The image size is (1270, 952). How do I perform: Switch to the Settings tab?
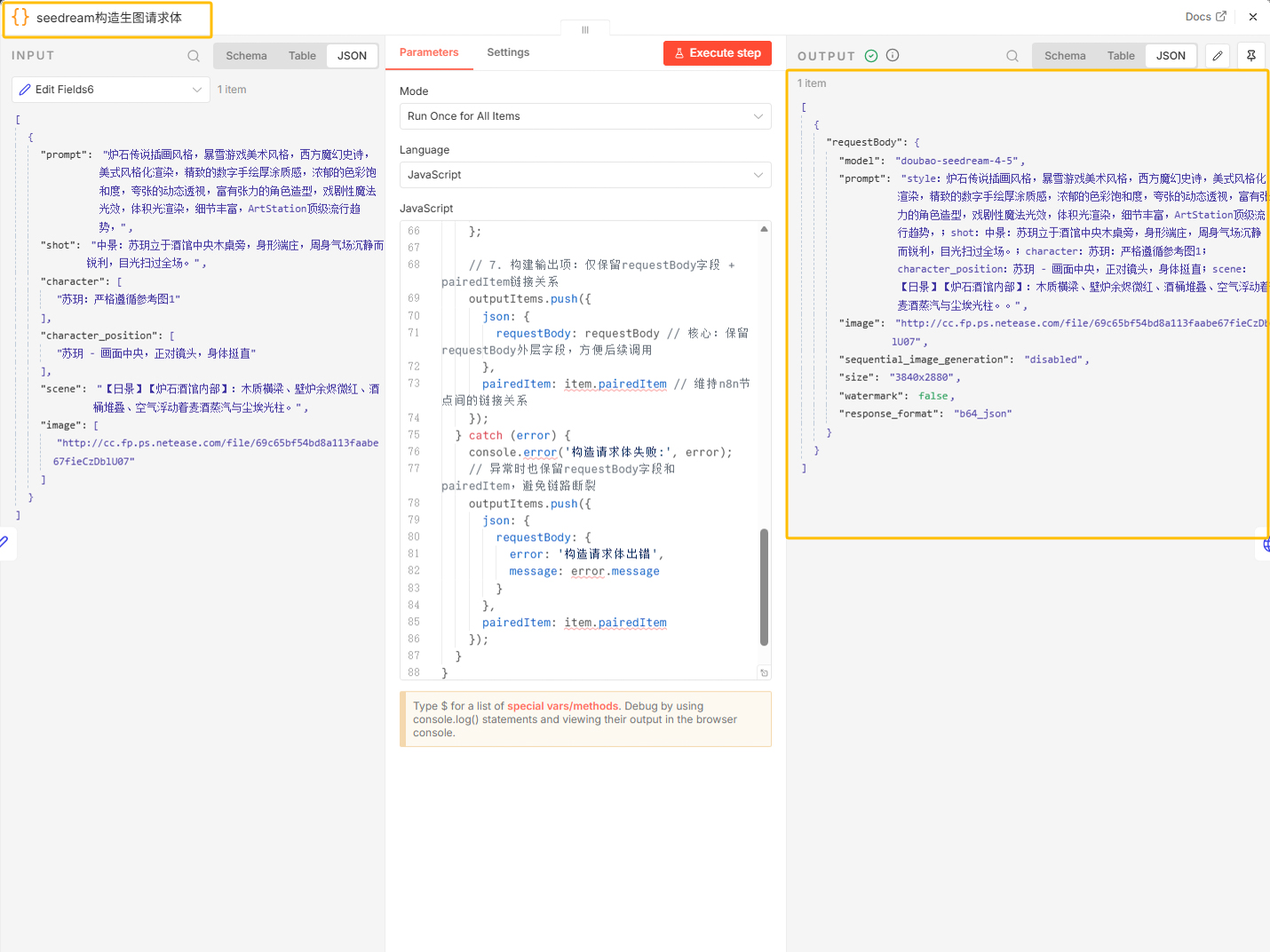(x=508, y=52)
